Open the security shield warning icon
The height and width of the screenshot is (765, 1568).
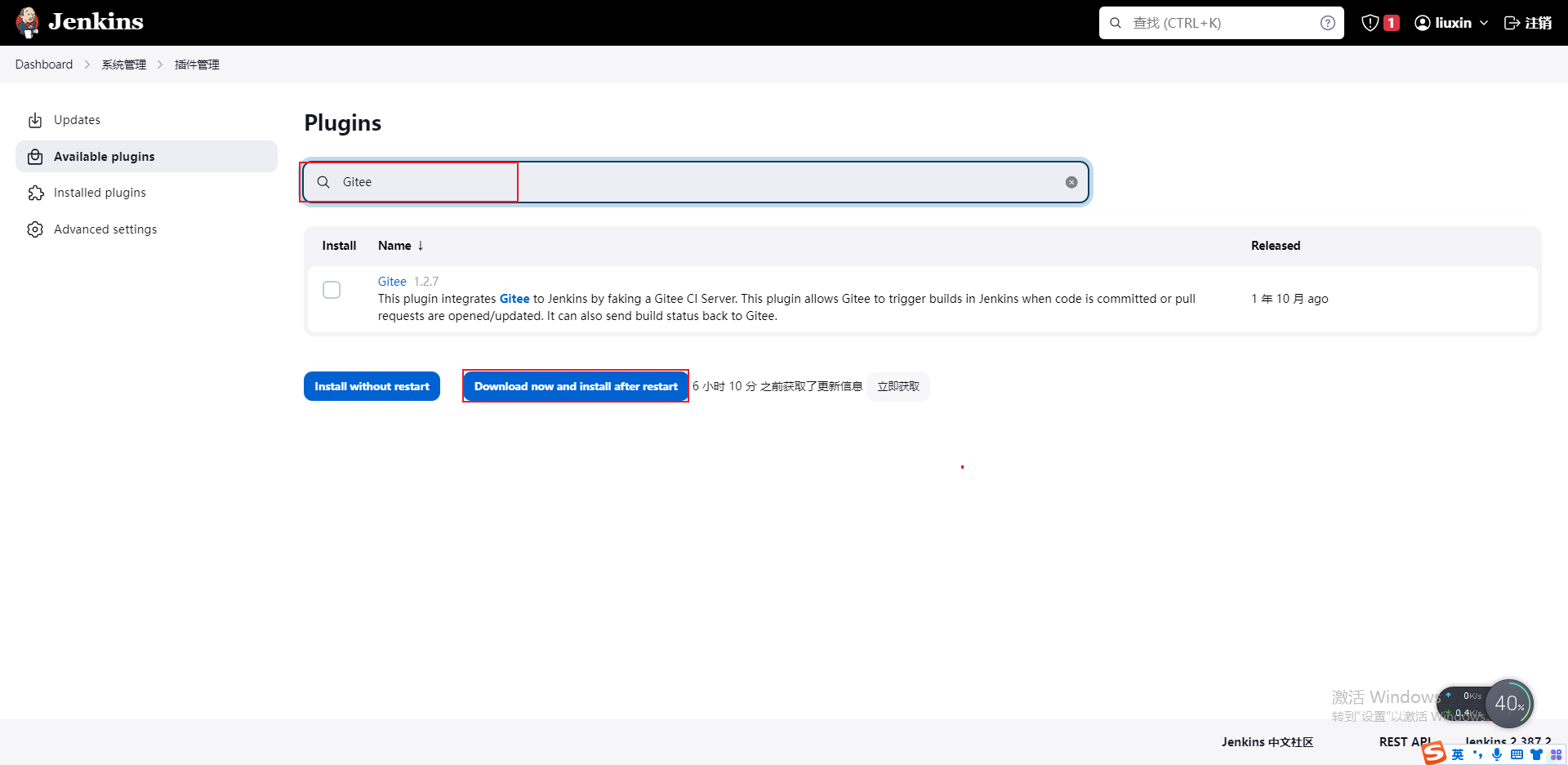tap(1370, 23)
